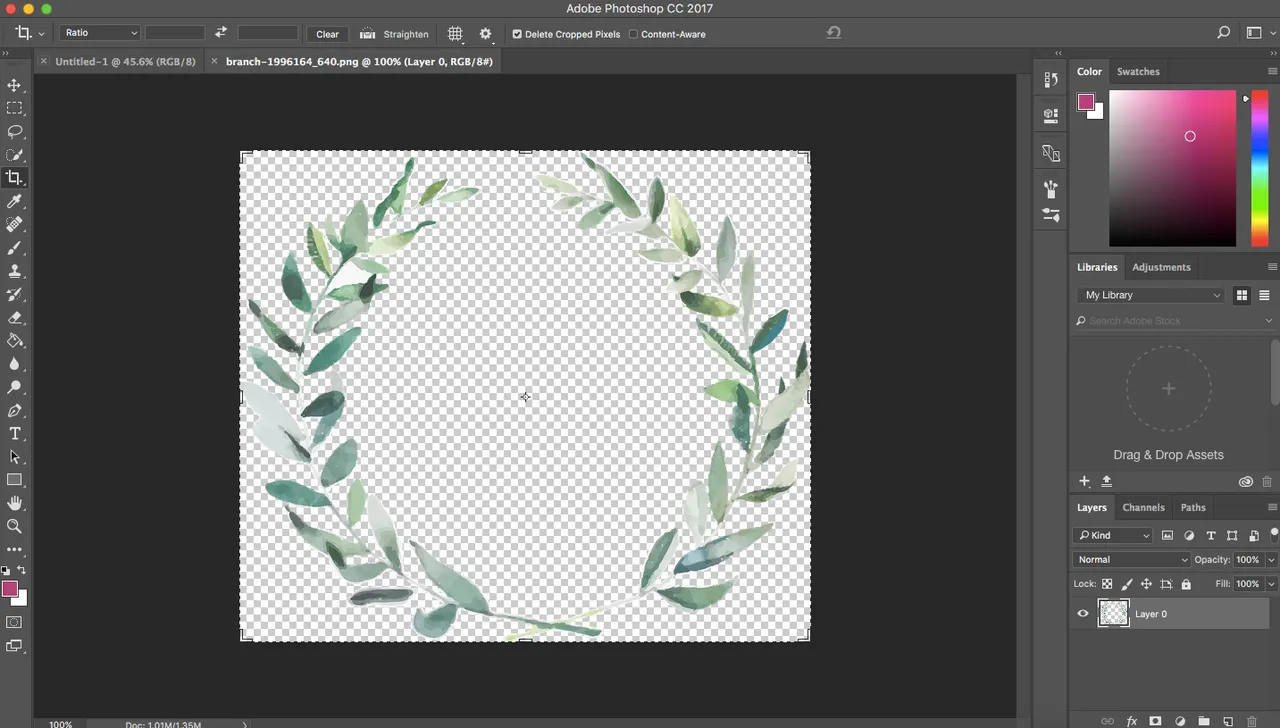This screenshot has height=728, width=1280.
Task: Change the screen mode
Action: click(14, 646)
